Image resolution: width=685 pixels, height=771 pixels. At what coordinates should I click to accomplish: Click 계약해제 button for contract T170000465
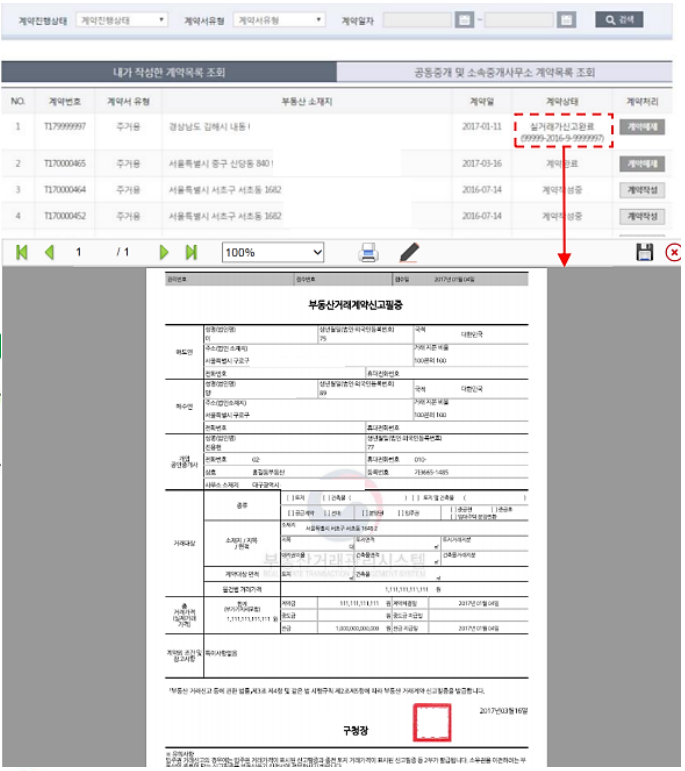(x=642, y=164)
